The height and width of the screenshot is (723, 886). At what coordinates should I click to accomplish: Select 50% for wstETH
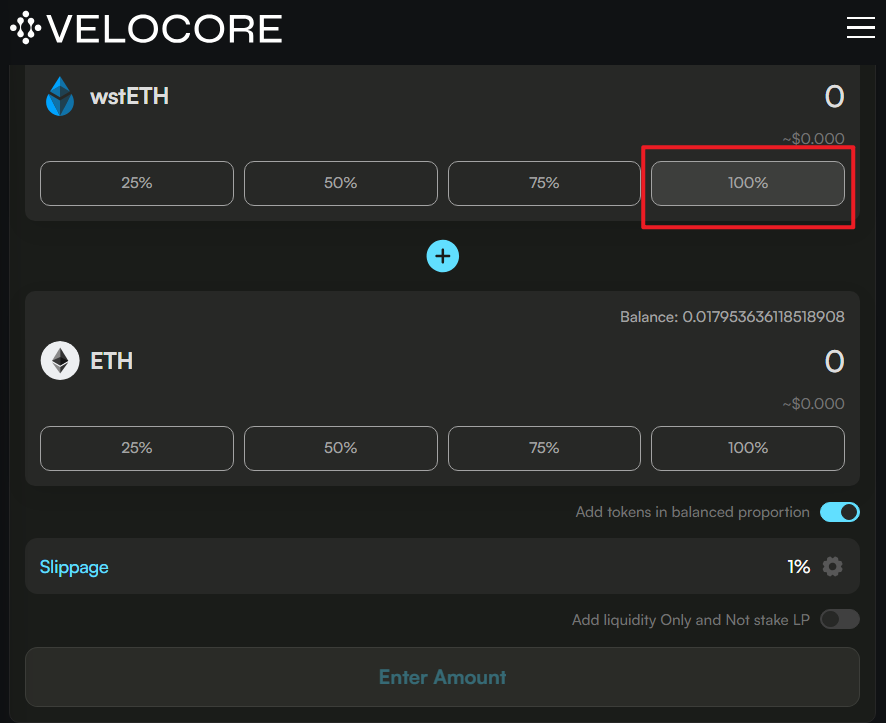pos(341,183)
